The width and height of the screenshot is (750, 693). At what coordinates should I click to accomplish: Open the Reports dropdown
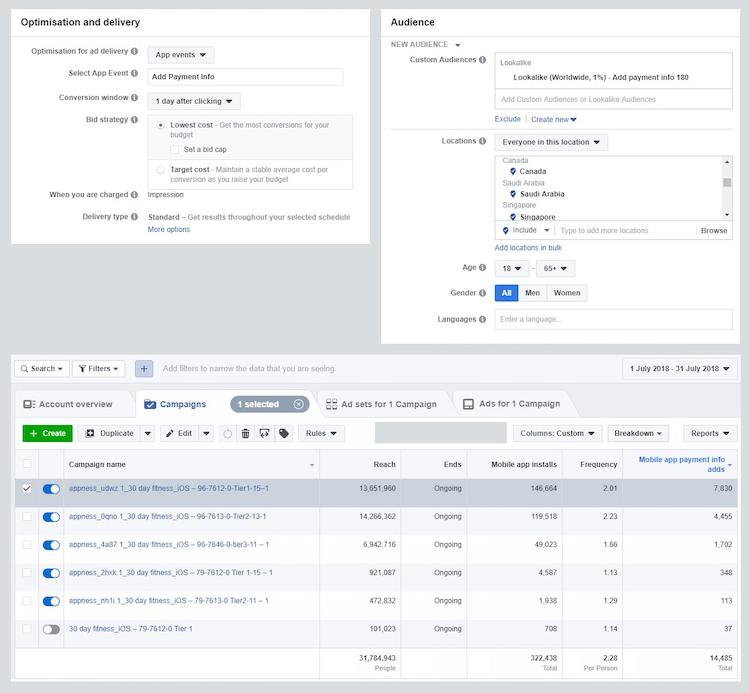point(710,433)
